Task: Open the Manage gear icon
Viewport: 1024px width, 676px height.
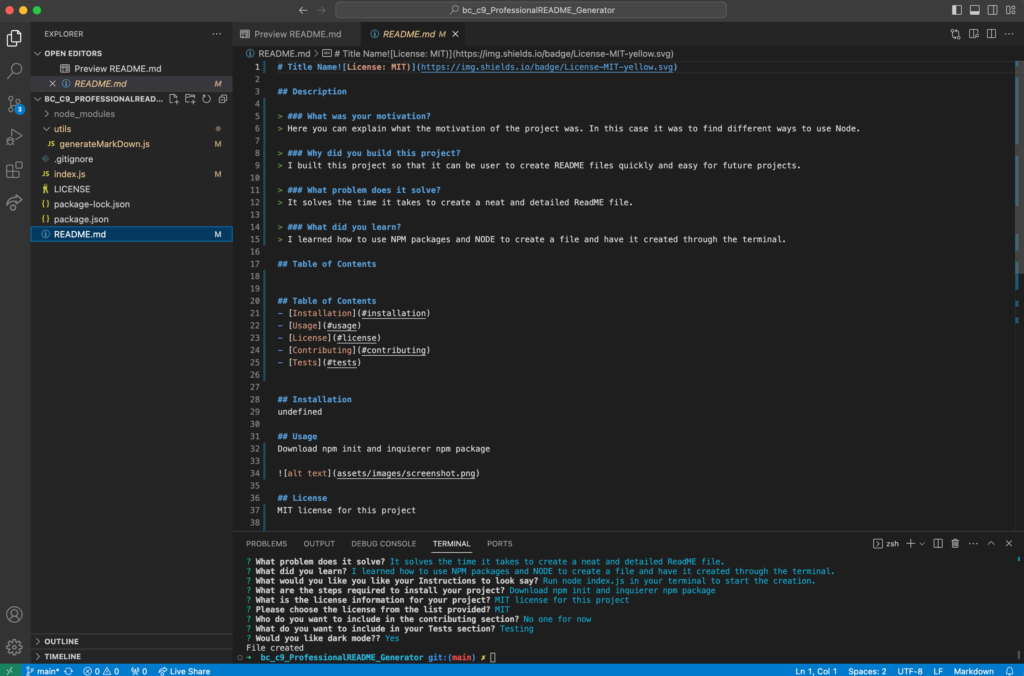Action: point(15,646)
